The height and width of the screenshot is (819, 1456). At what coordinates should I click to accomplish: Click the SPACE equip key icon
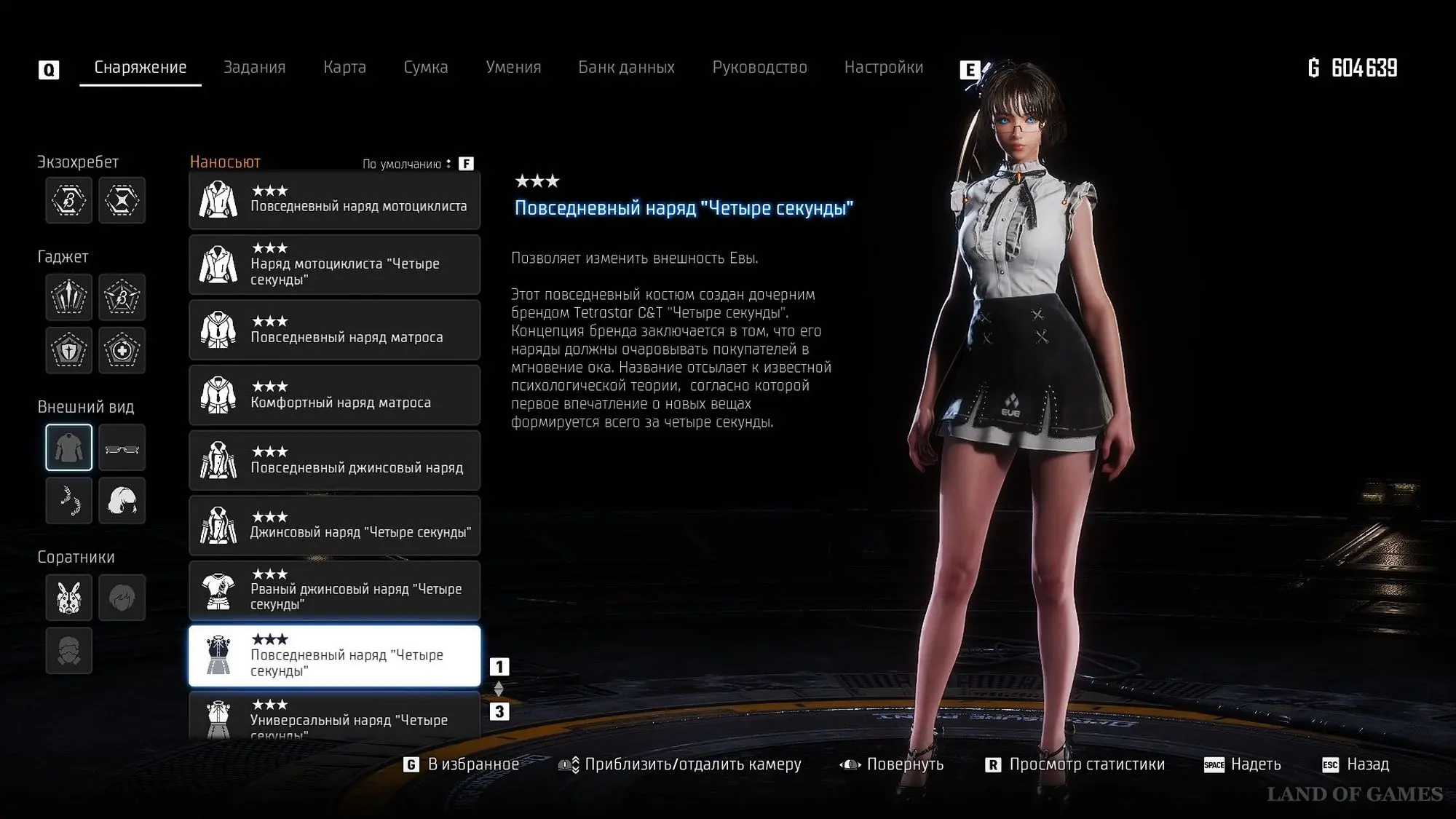(x=1214, y=764)
